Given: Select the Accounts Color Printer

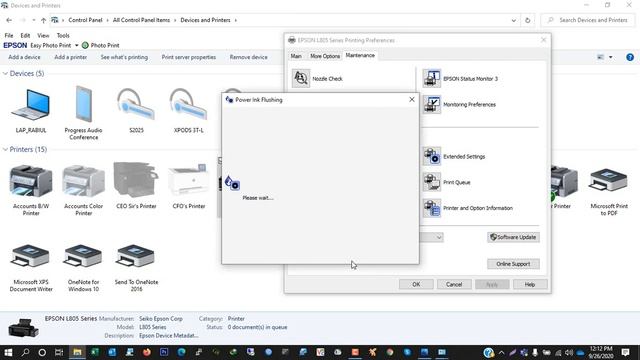Looking at the screenshot, I should [x=84, y=190].
